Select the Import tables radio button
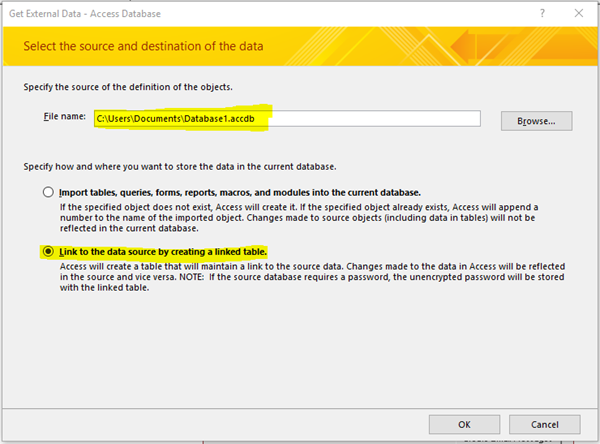Viewport: 600px width, 444px height. click(47, 192)
